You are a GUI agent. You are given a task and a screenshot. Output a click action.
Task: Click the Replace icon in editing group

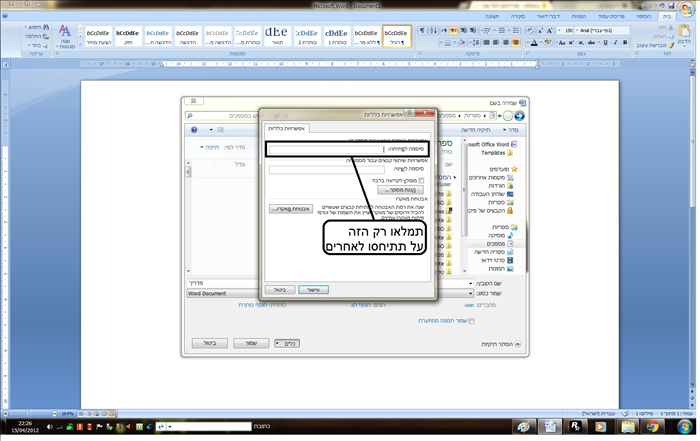46,36
